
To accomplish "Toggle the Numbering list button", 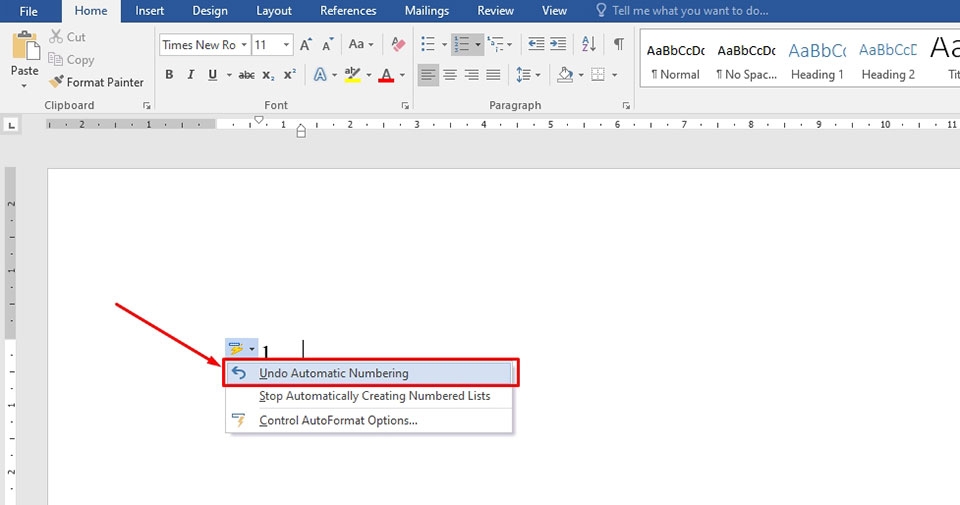I will (462, 44).
